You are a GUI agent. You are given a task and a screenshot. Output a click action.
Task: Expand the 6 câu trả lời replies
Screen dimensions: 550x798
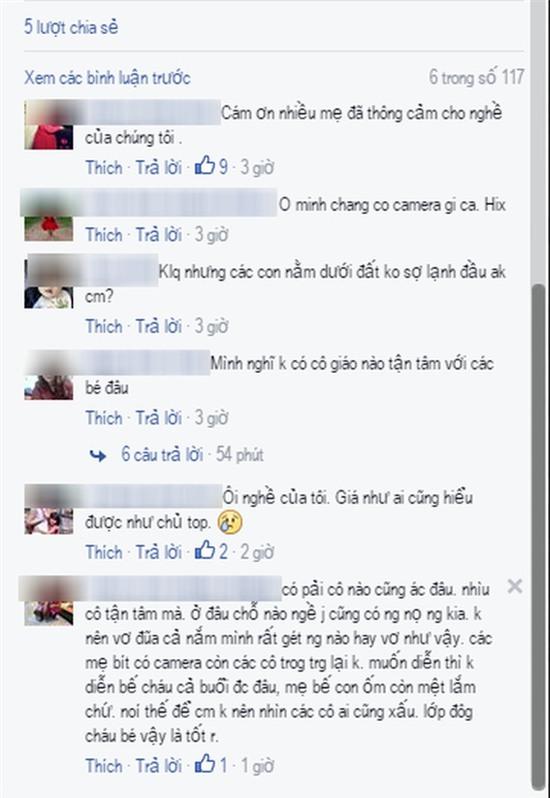point(162,454)
